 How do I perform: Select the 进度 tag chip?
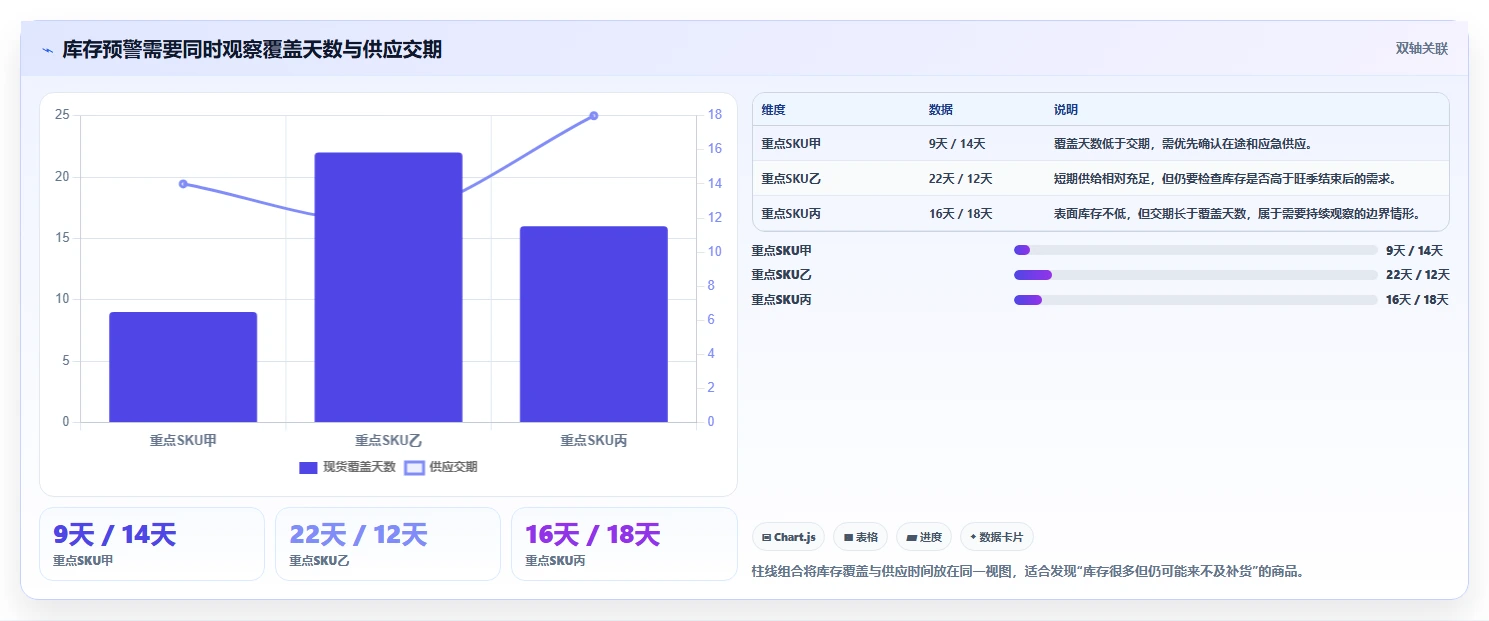click(x=924, y=537)
